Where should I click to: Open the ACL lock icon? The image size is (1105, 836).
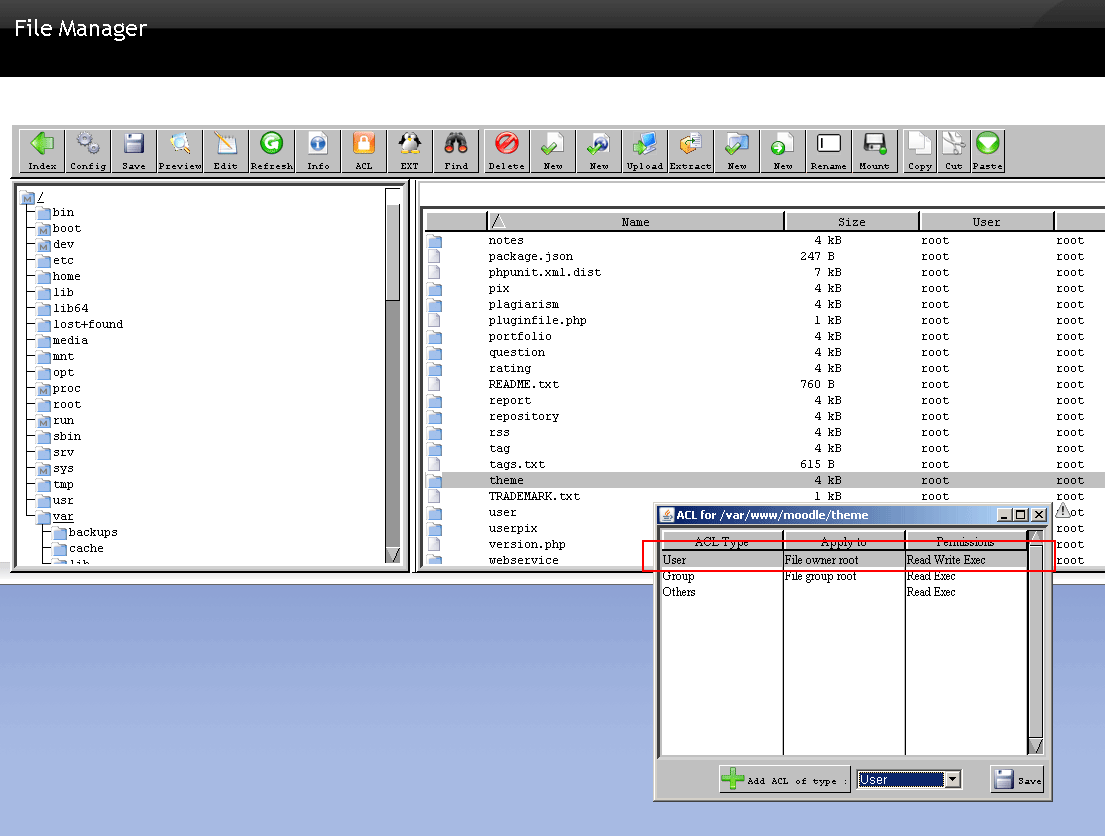[x=364, y=151]
